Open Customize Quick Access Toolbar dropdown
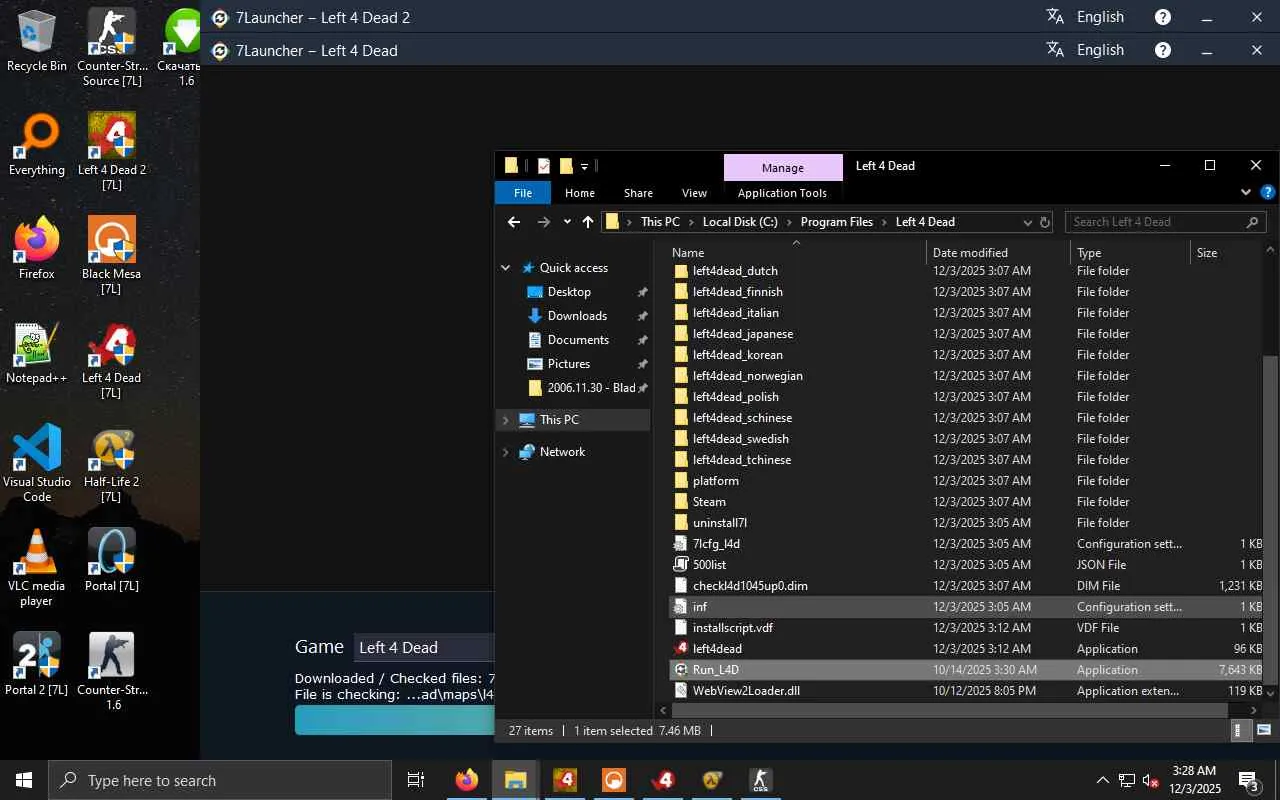Viewport: 1280px width, 800px height. [x=585, y=166]
